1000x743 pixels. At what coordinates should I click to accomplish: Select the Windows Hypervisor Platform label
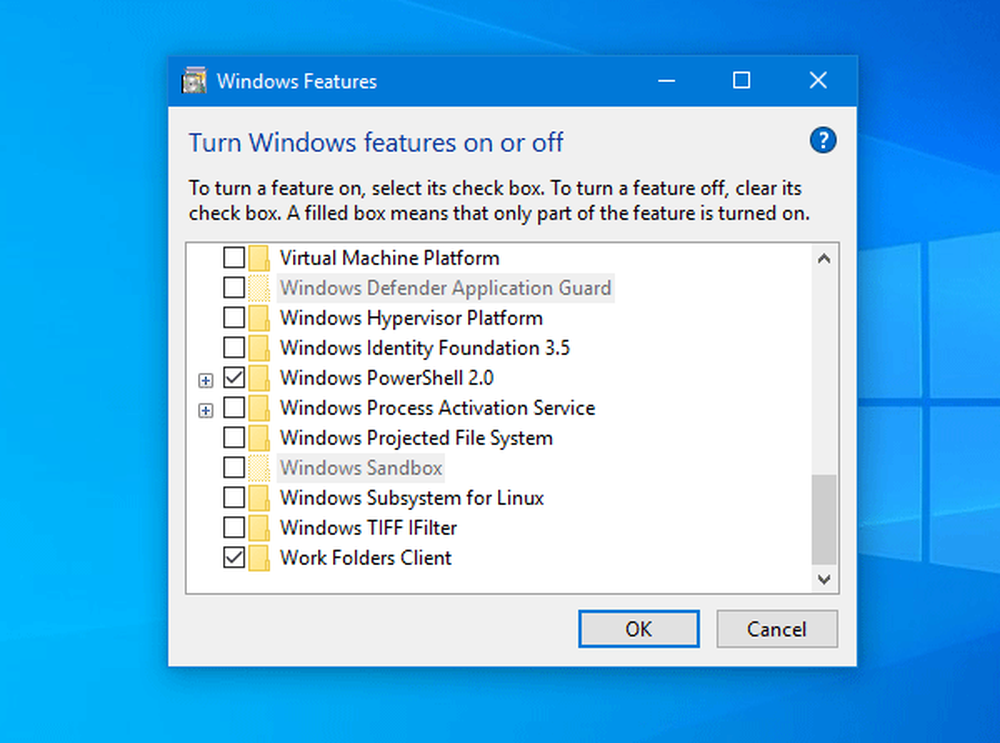tap(411, 318)
